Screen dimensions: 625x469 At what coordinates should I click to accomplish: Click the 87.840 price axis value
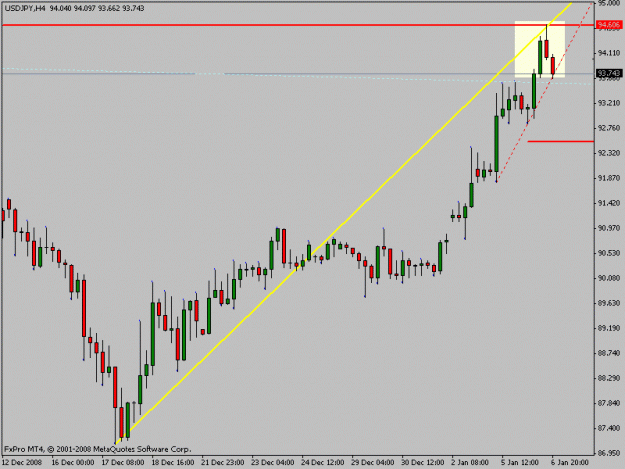(x=609, y=403)
